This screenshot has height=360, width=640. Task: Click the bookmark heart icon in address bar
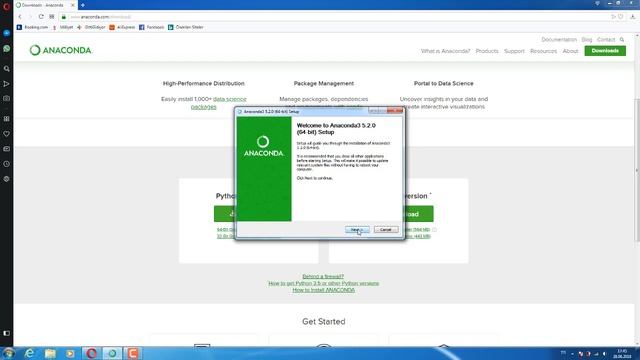pos(620,17)
